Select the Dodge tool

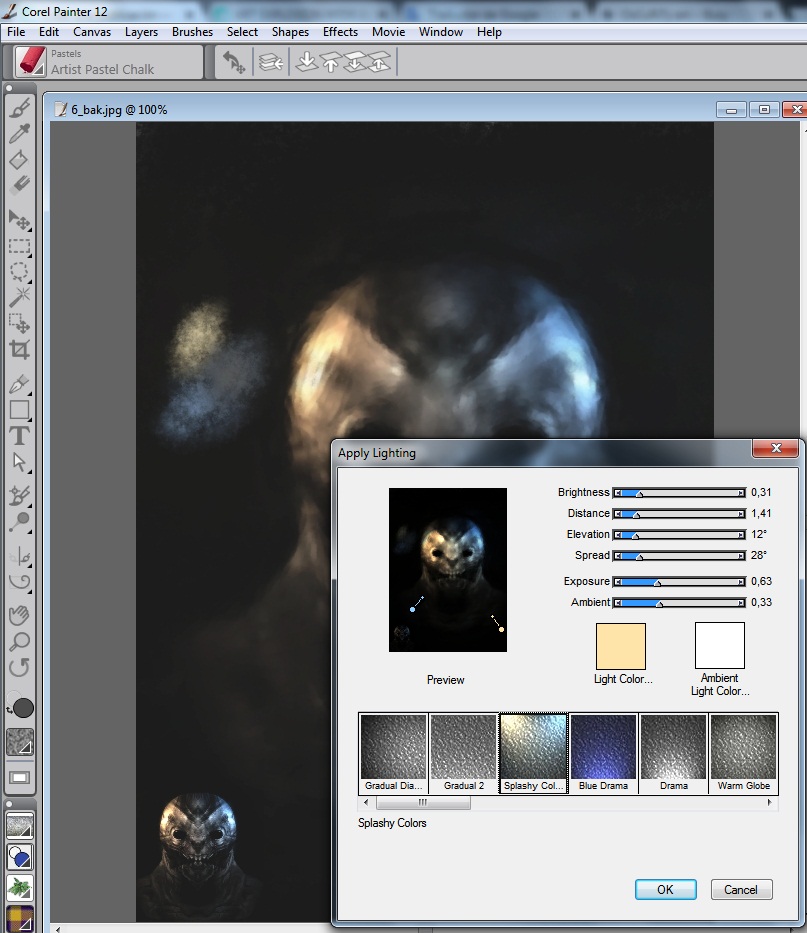[x=19, y=522]
